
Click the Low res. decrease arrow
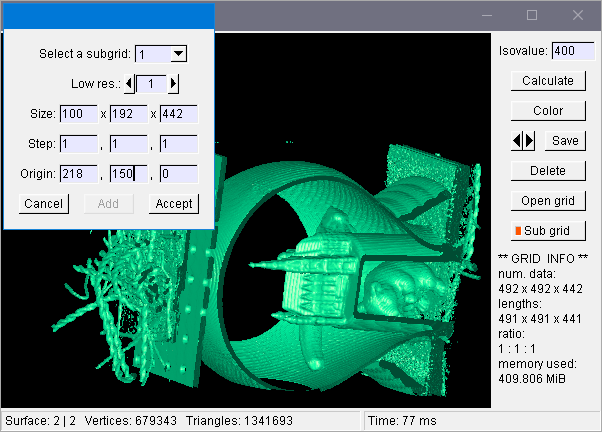pyautogui.click(x=129, y=84)
